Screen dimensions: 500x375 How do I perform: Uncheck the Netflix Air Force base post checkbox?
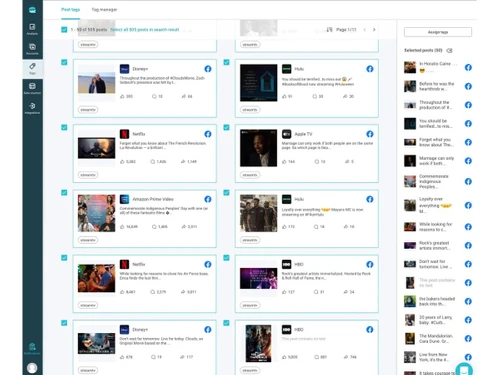point(64,258)
